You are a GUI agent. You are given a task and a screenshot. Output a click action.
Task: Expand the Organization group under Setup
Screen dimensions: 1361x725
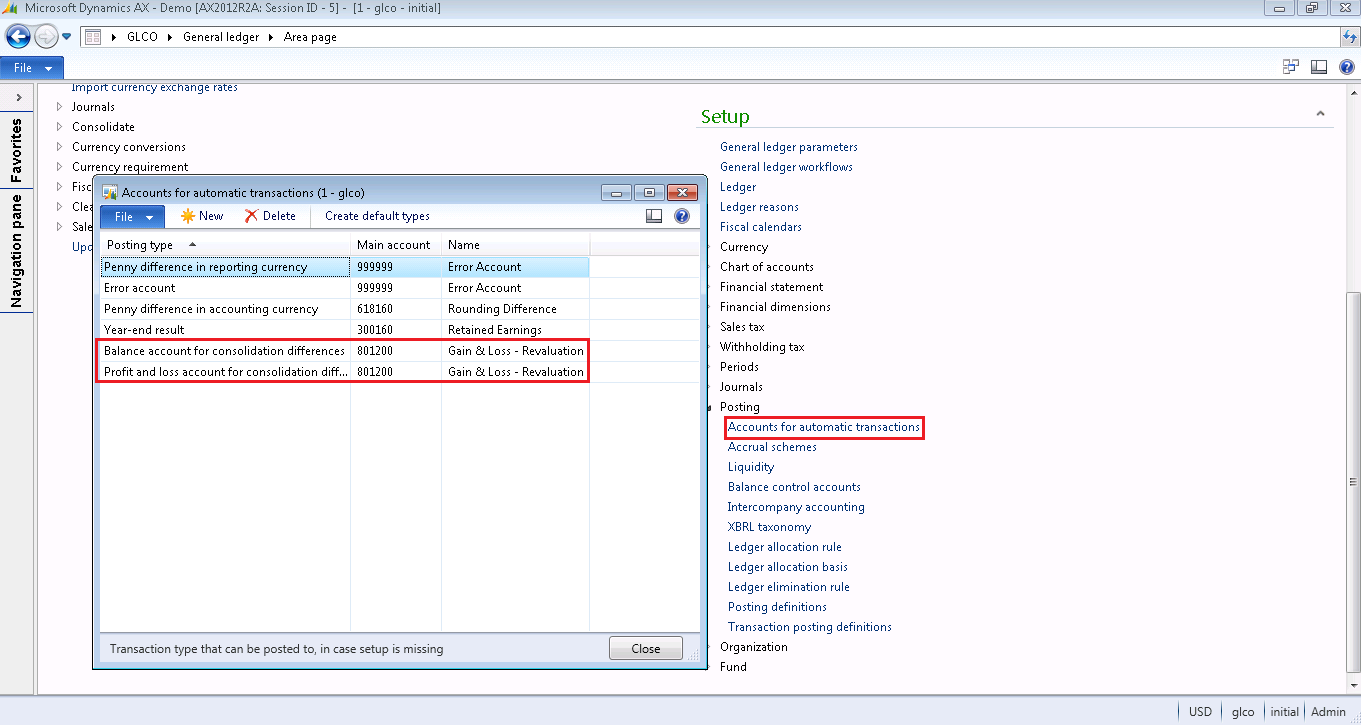[x=710, y=647]
